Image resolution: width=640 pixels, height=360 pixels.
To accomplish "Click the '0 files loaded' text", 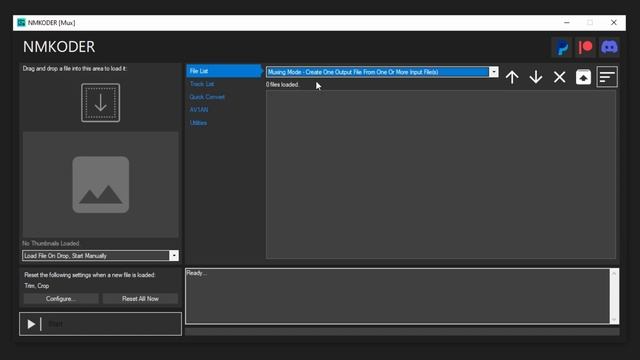I will click(282, 84).
